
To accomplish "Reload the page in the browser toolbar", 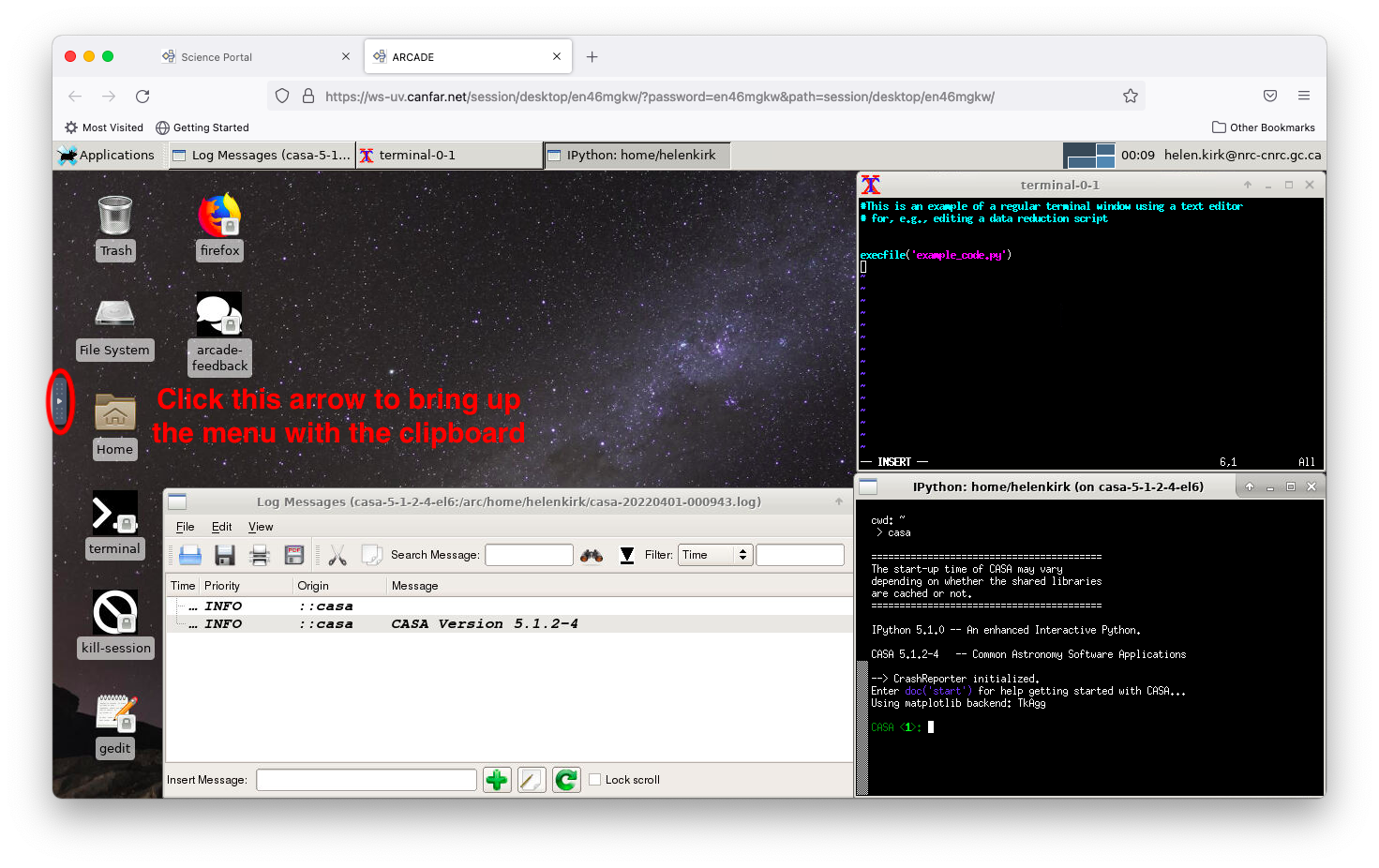I will pyautogui.click(x=142, y=97).
